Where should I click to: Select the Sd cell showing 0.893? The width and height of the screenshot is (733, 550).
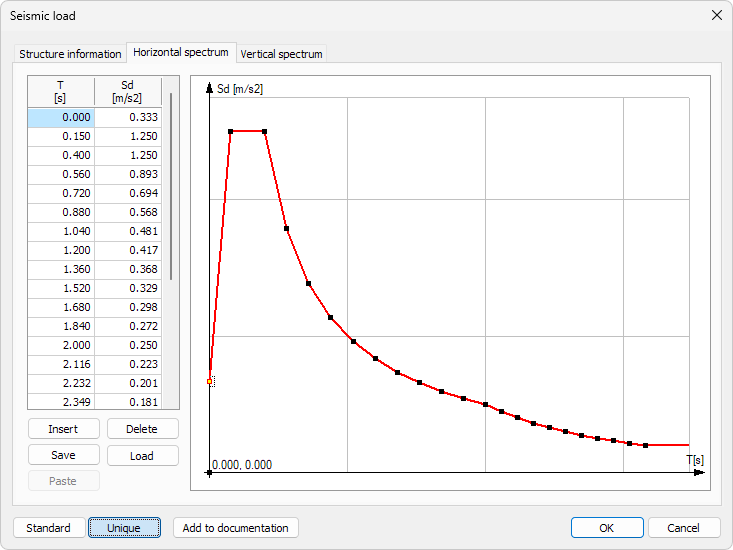[128, 175]
